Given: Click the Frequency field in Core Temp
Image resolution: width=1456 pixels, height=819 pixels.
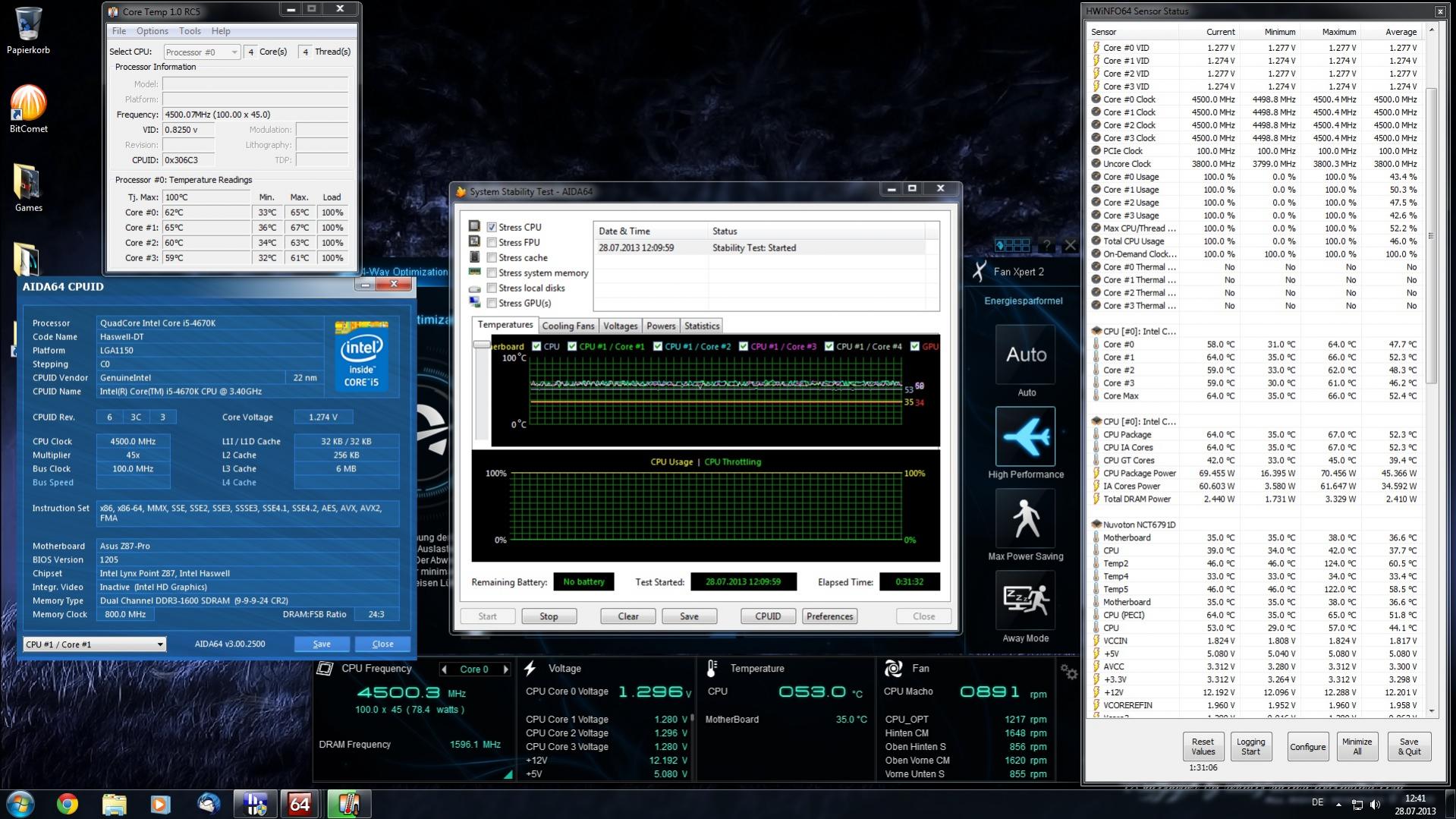Looking at the screenshot, I should click(256, 115).
